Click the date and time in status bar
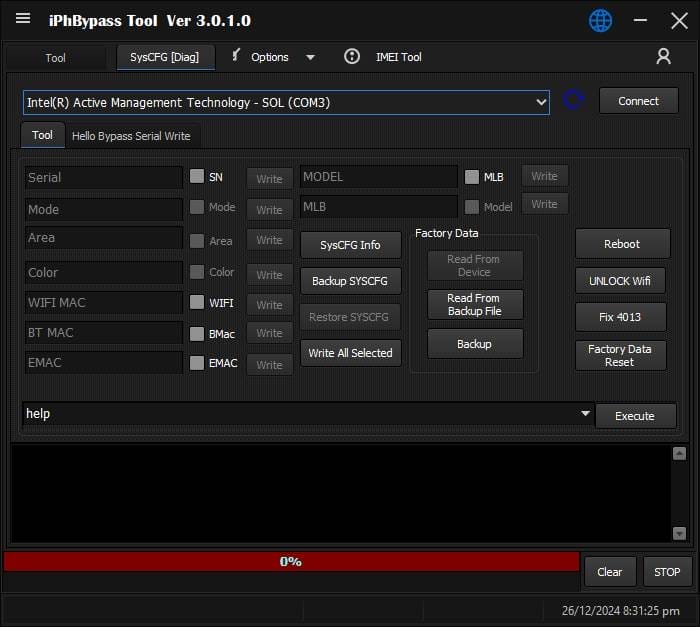 621,610
